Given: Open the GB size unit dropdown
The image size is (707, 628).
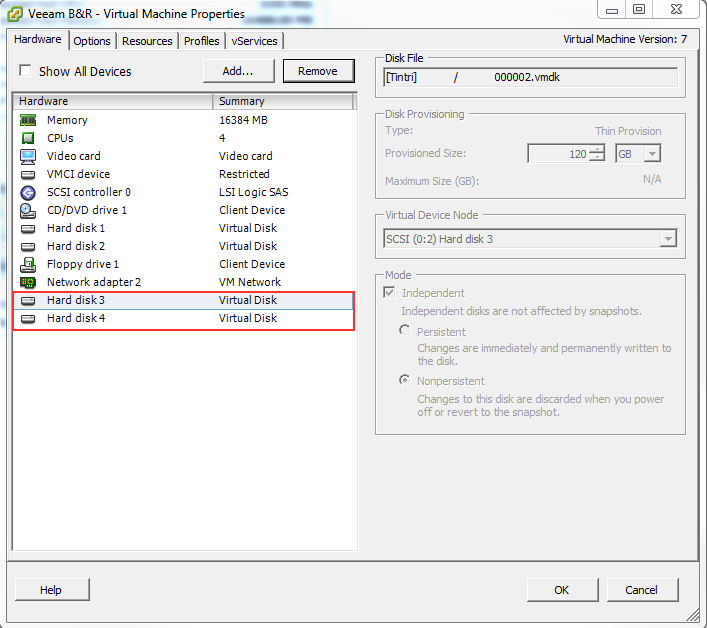Looking at the screenshot, I should [x=652, y=154].
